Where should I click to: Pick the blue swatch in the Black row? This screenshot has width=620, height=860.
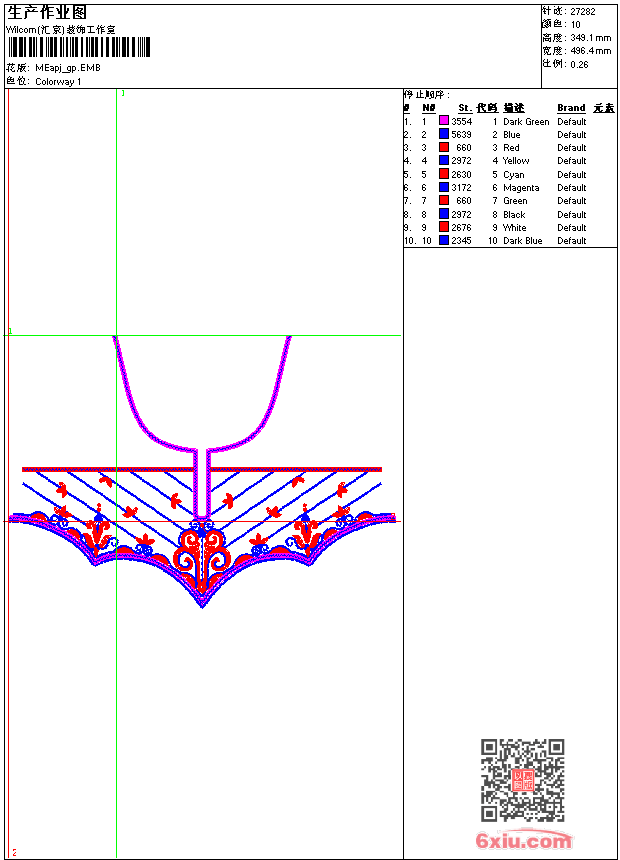point(444,214)
